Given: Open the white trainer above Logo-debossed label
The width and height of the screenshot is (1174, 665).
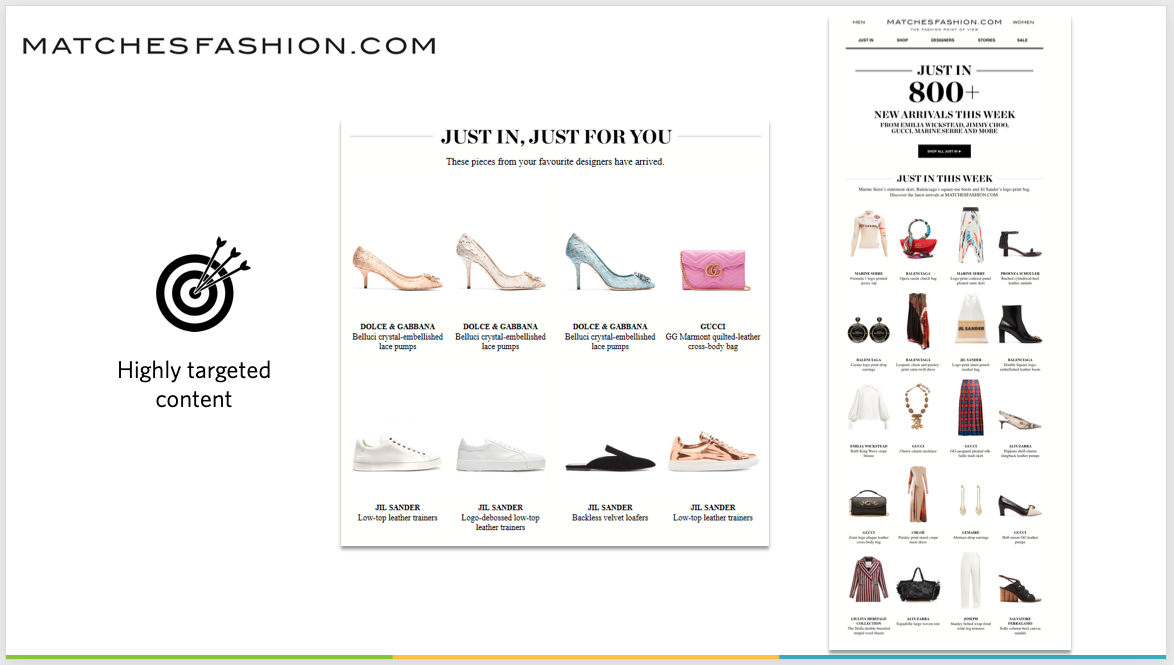Looking at the screenshot, I should click(x=500, y=455).
